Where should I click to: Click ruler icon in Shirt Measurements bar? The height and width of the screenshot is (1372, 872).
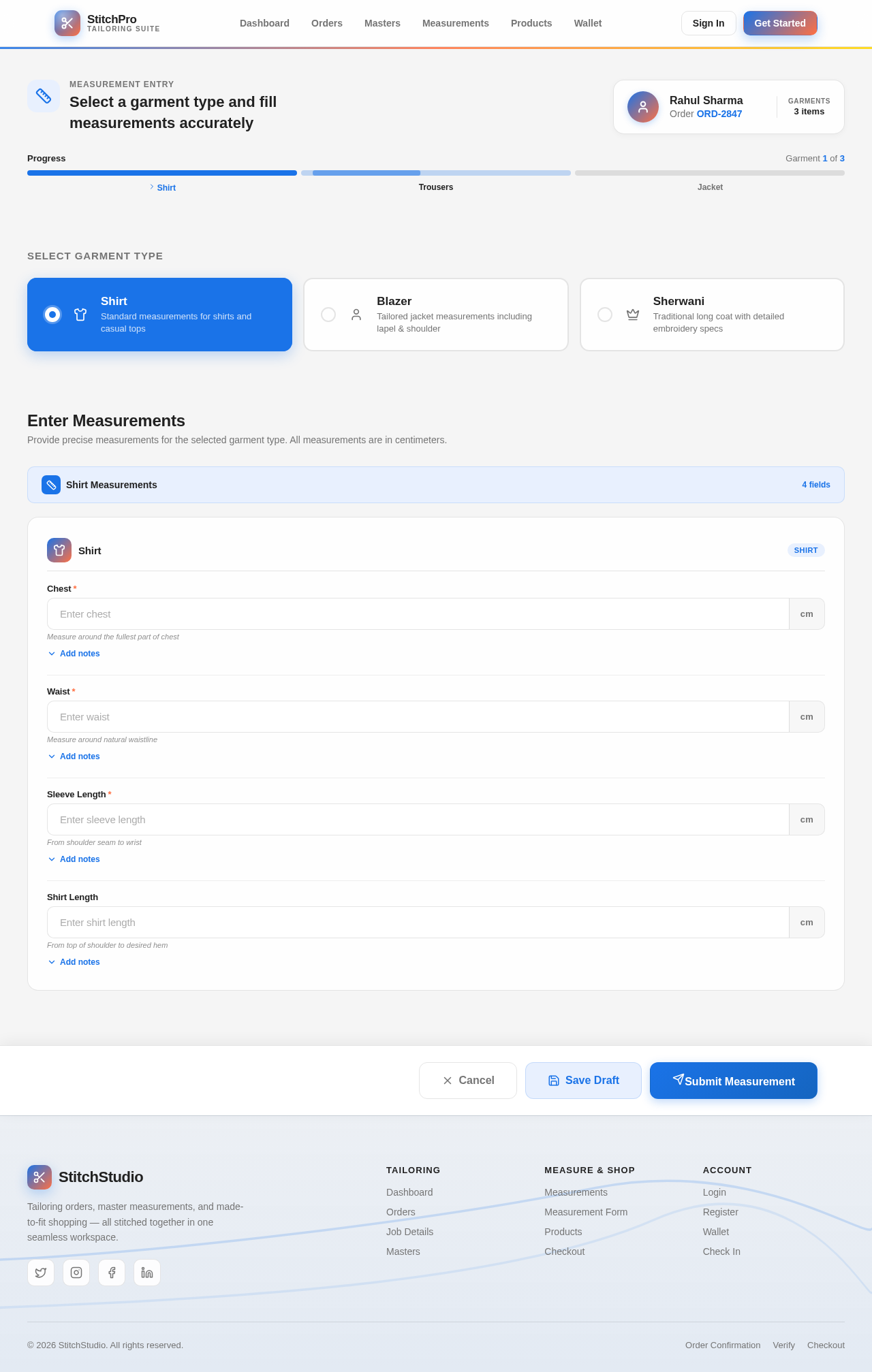coord(51,485)
